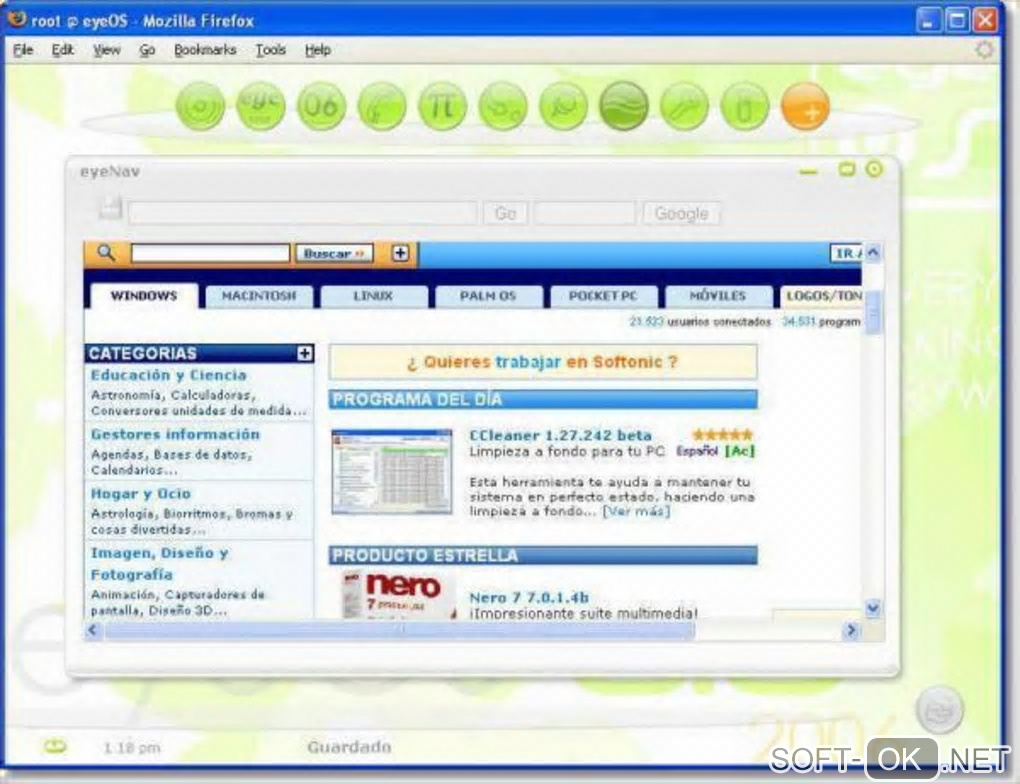
Task: Open 'Educación y Ciencia' category link
Action: [168, 375]
